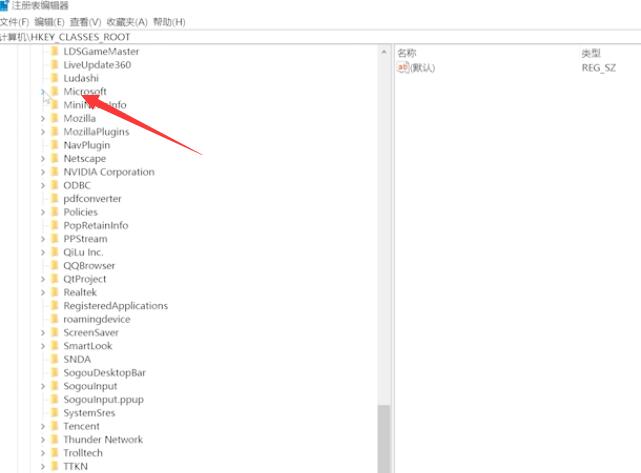Click the folder icon beside NavPlugin
This screenshot has width=641, height=473.
[x=54, y=145]
